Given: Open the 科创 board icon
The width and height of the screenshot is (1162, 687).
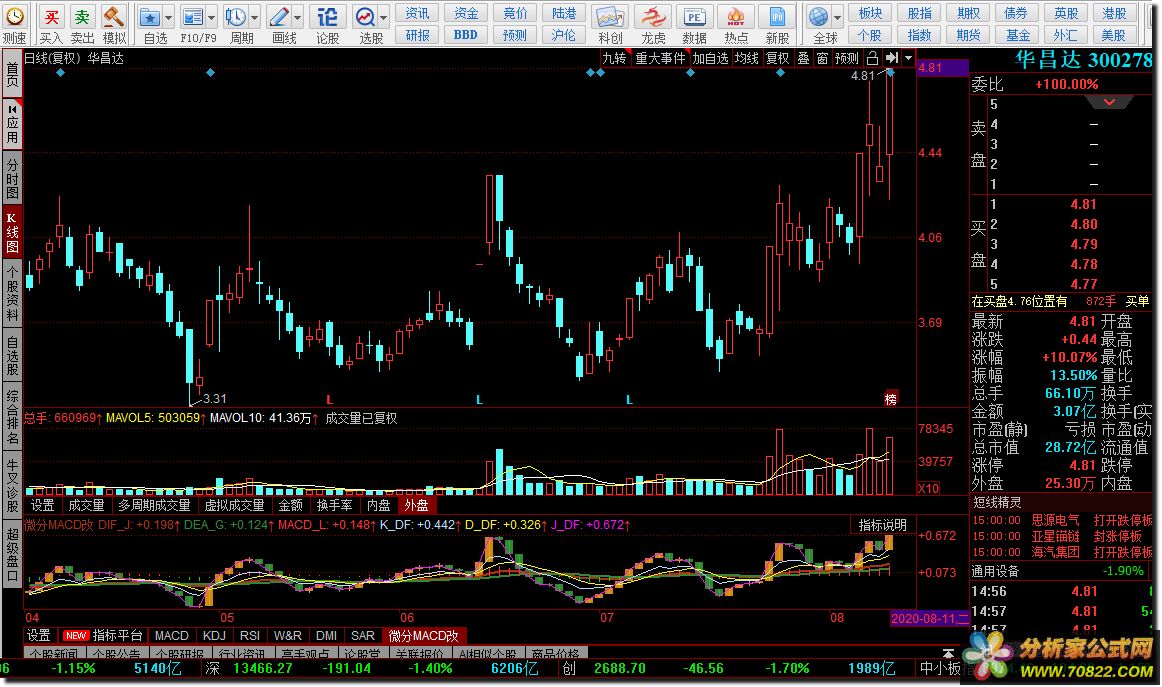Looking at the screenshot, I should (610, 16).
